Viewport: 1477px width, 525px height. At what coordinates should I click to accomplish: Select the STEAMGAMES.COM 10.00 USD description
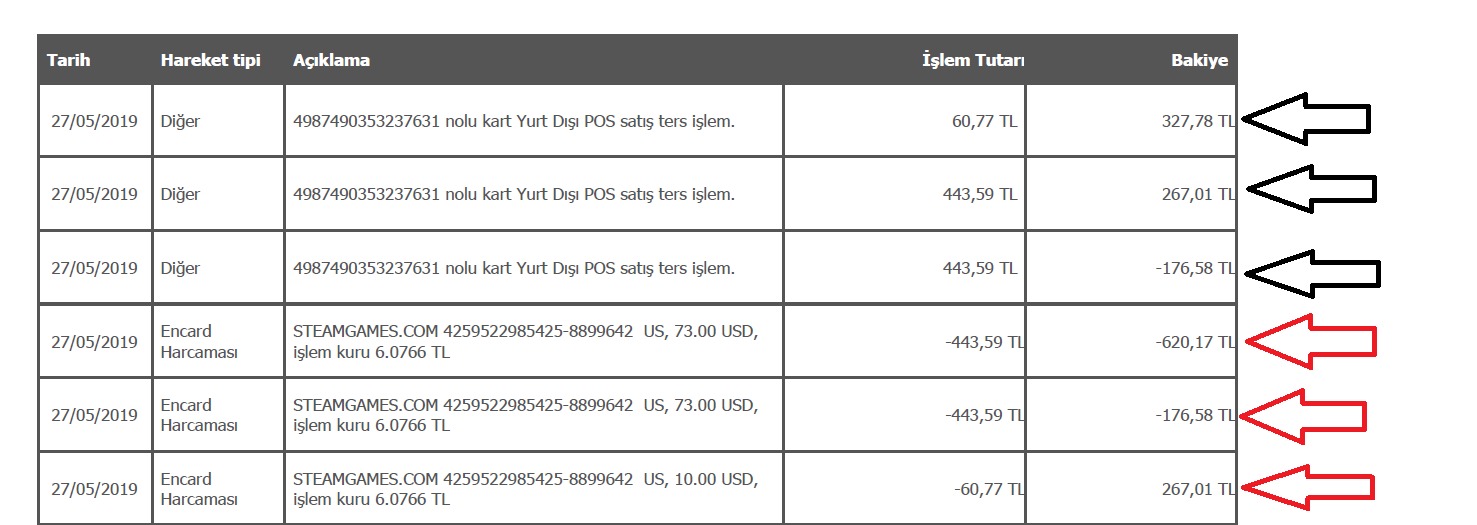525,488
